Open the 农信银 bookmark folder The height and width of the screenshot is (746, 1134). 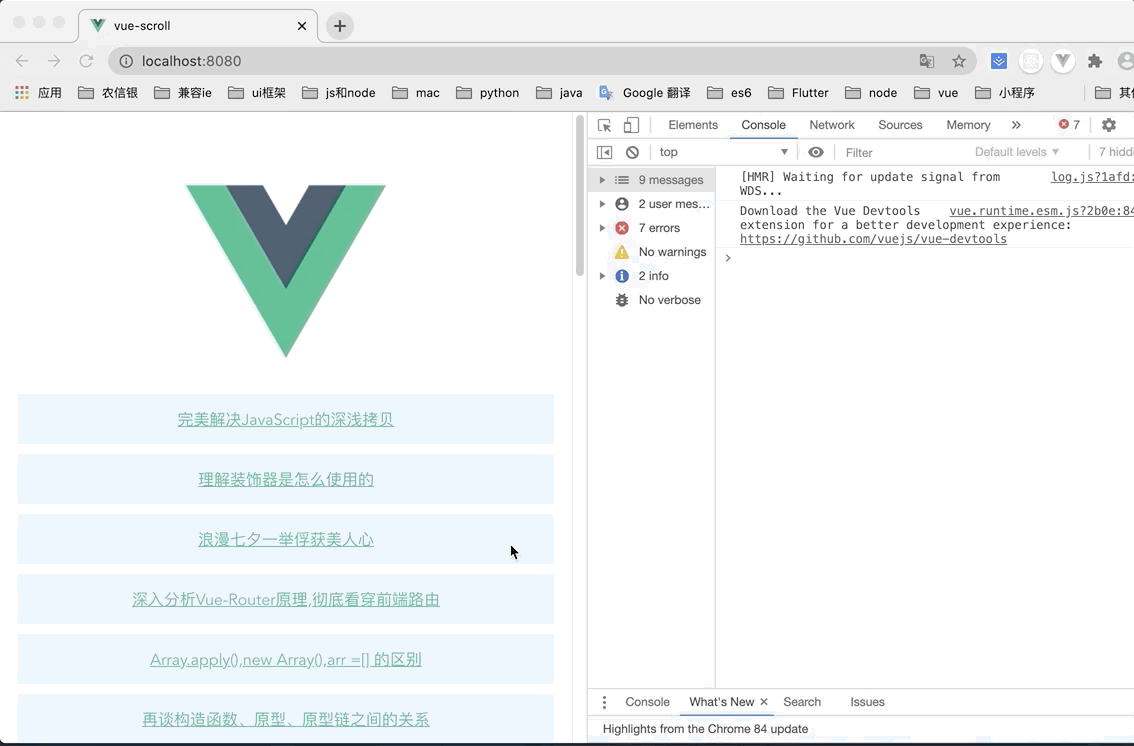(108, 93)
